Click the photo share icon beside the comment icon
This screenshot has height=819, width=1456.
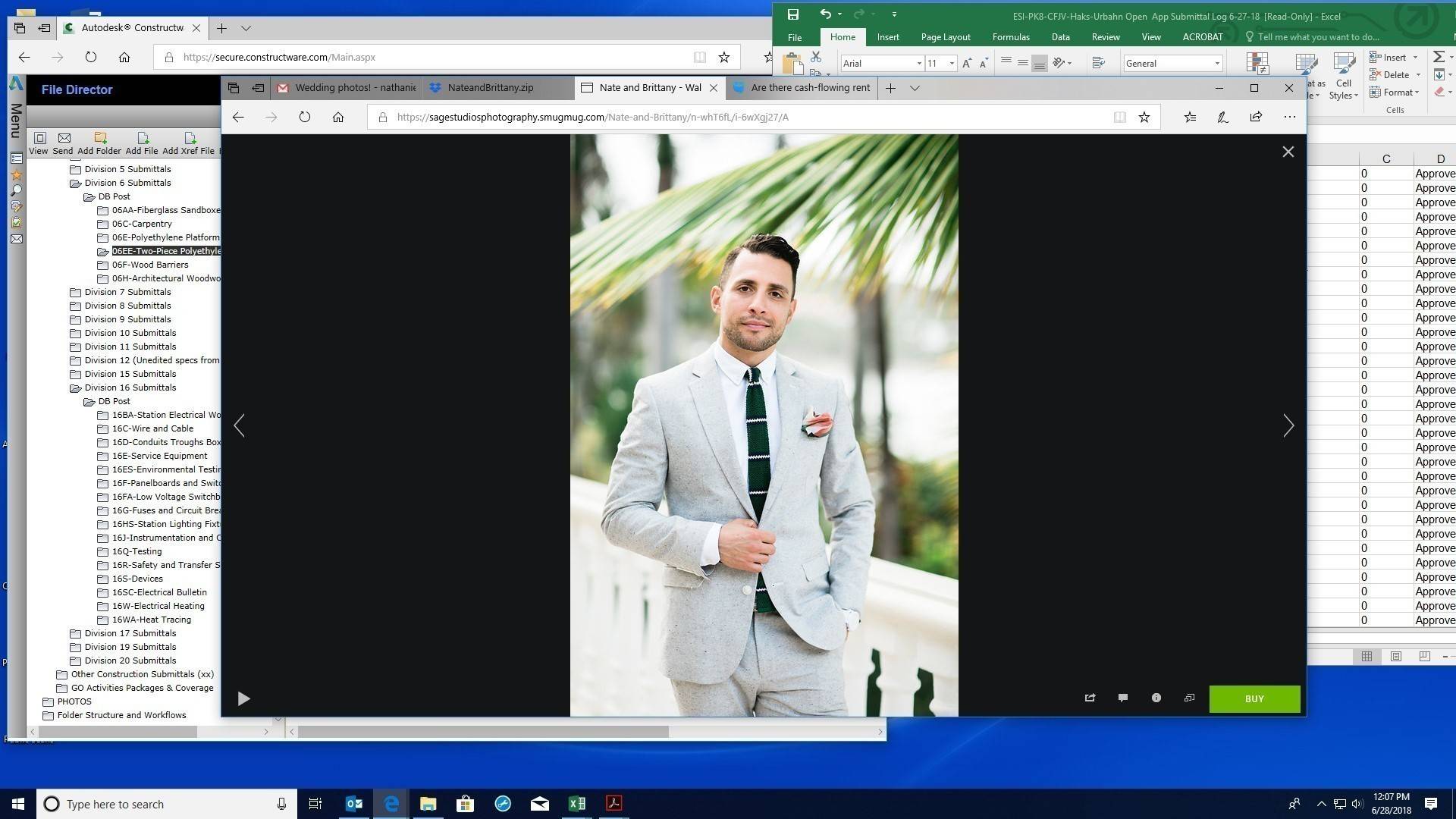(x=1090, y=698)
